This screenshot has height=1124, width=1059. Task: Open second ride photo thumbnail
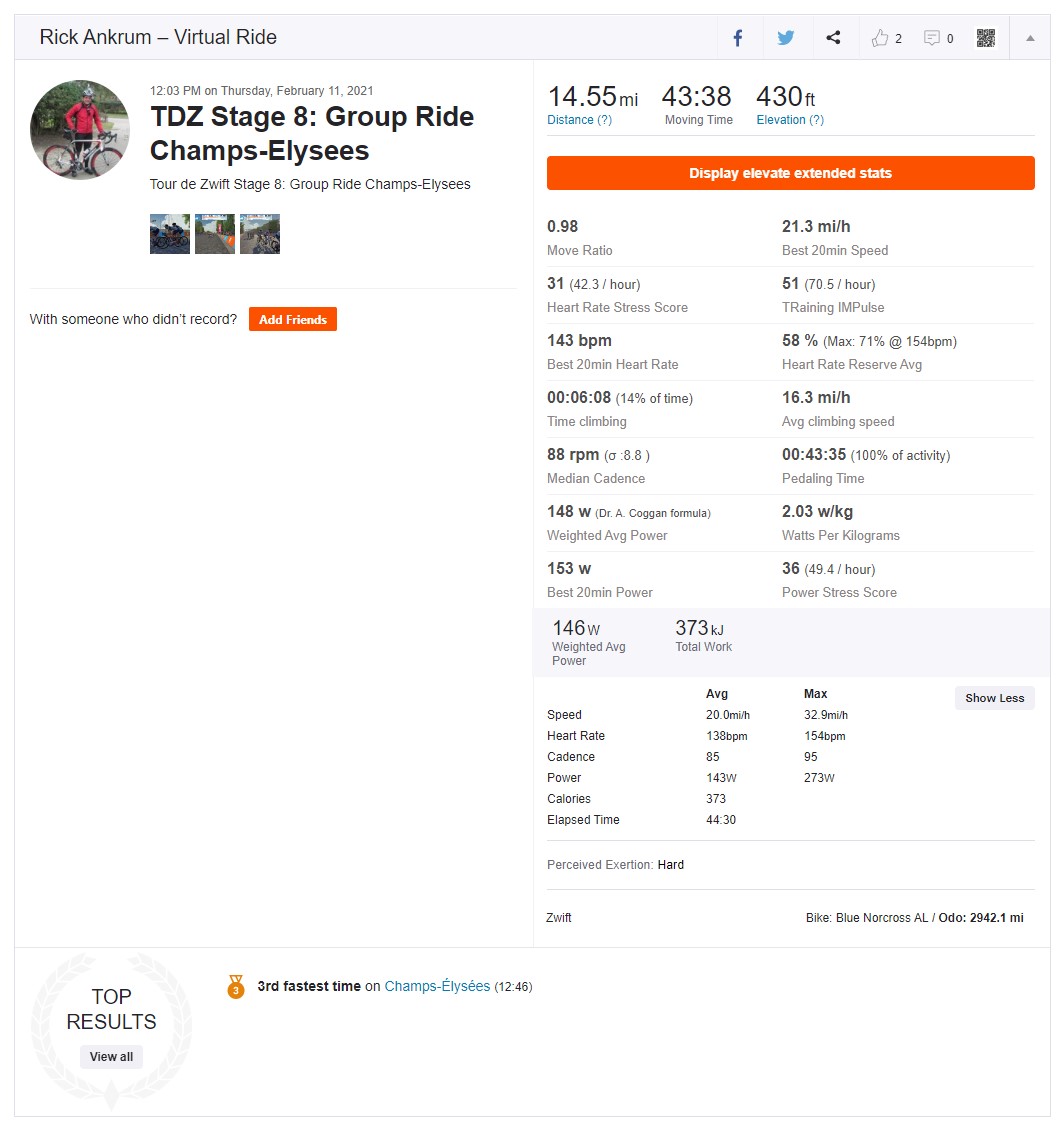coord(215,234)
